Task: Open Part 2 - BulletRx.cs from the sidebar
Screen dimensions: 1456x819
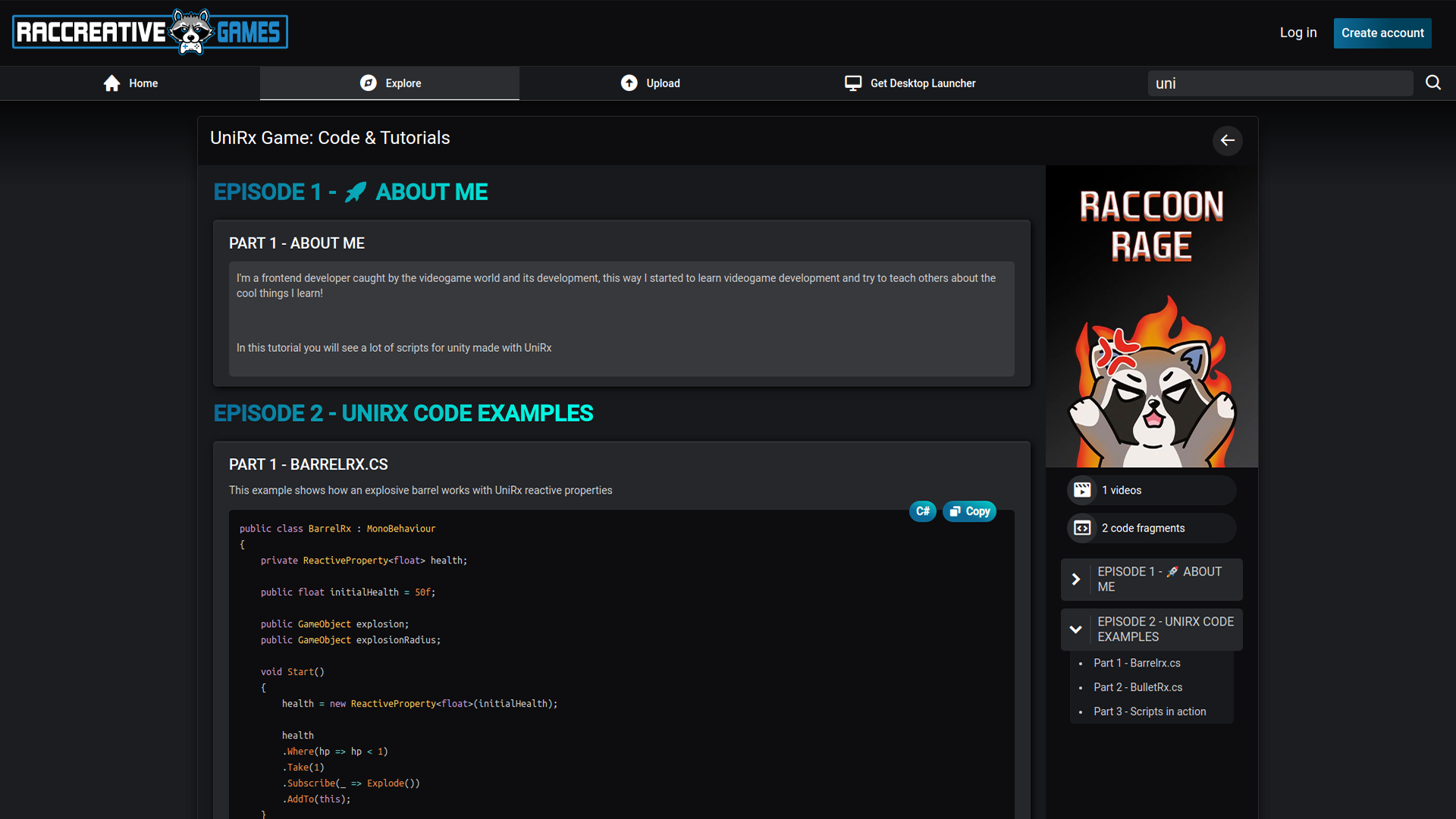Action: click(x=1138, y=687)
